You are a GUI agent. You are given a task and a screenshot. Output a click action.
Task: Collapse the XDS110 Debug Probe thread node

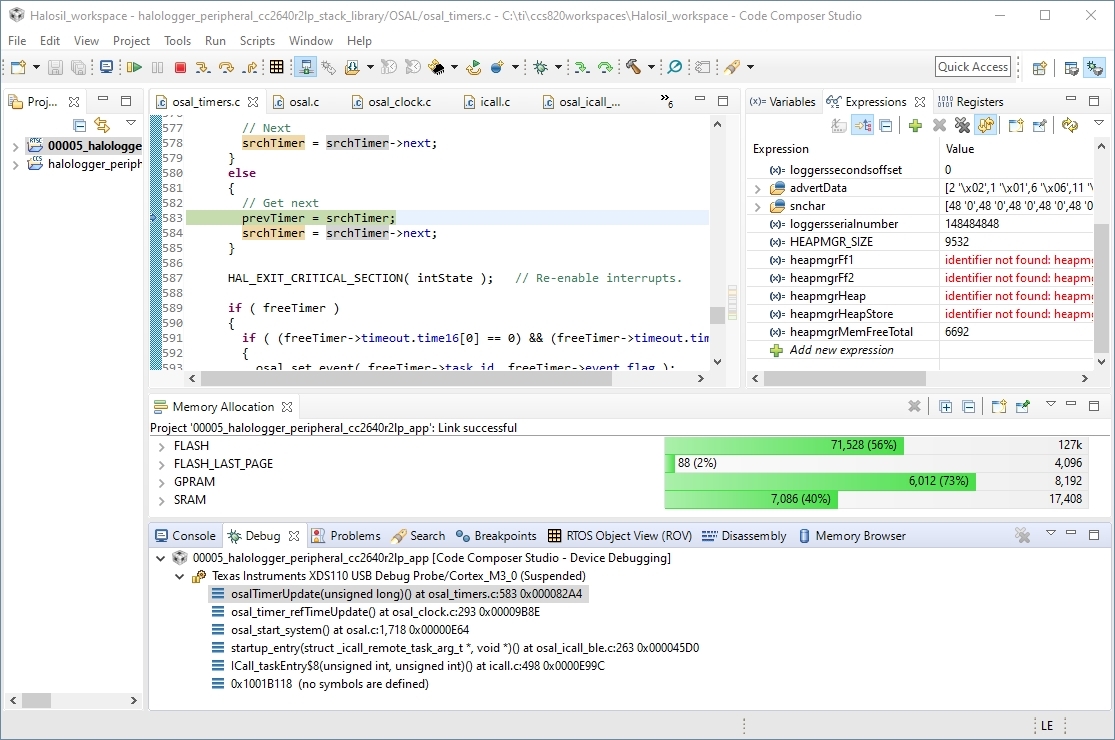point(180,577)
